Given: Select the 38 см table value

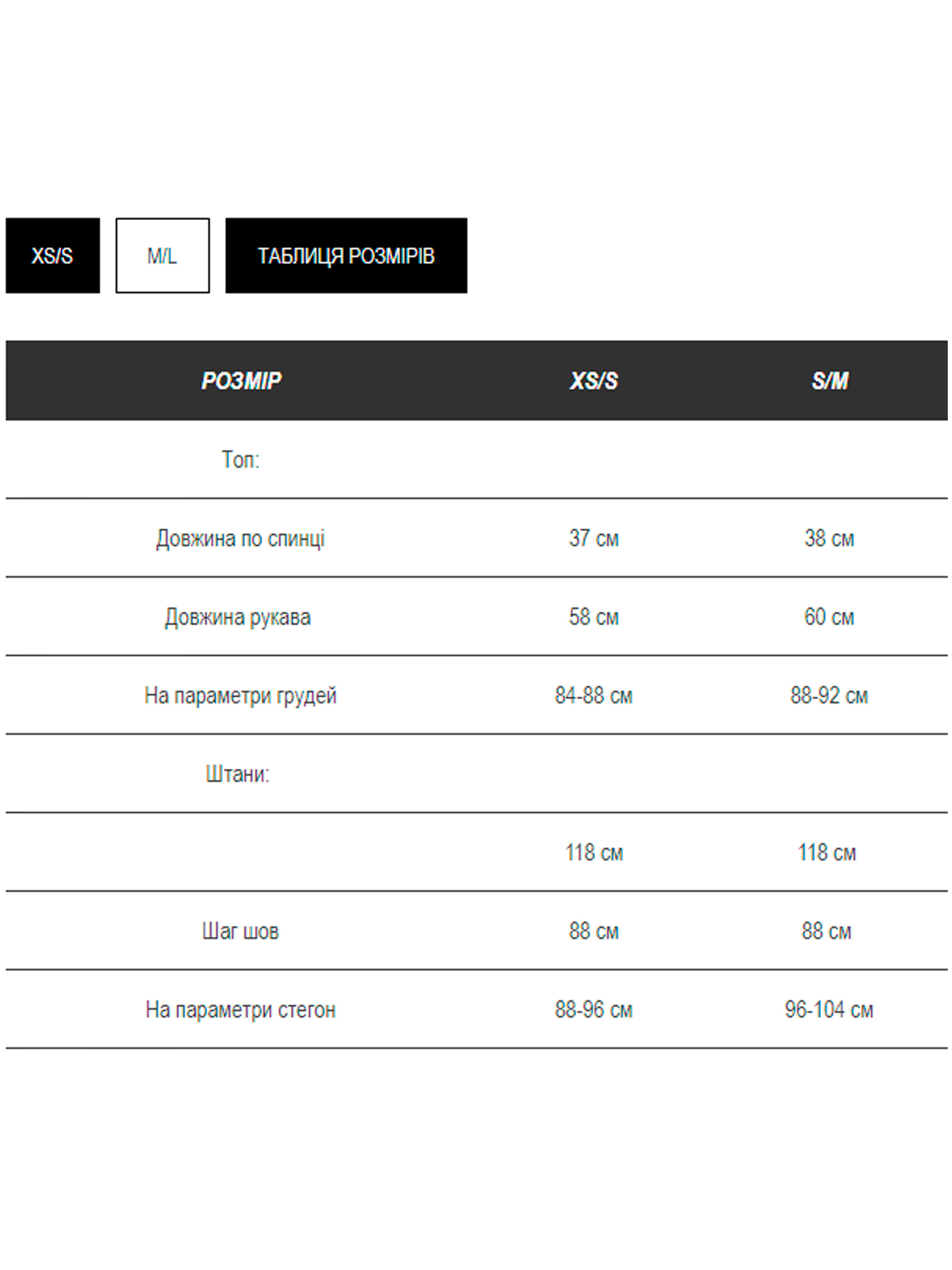Looking at the screenshot, I should [829, 538].
